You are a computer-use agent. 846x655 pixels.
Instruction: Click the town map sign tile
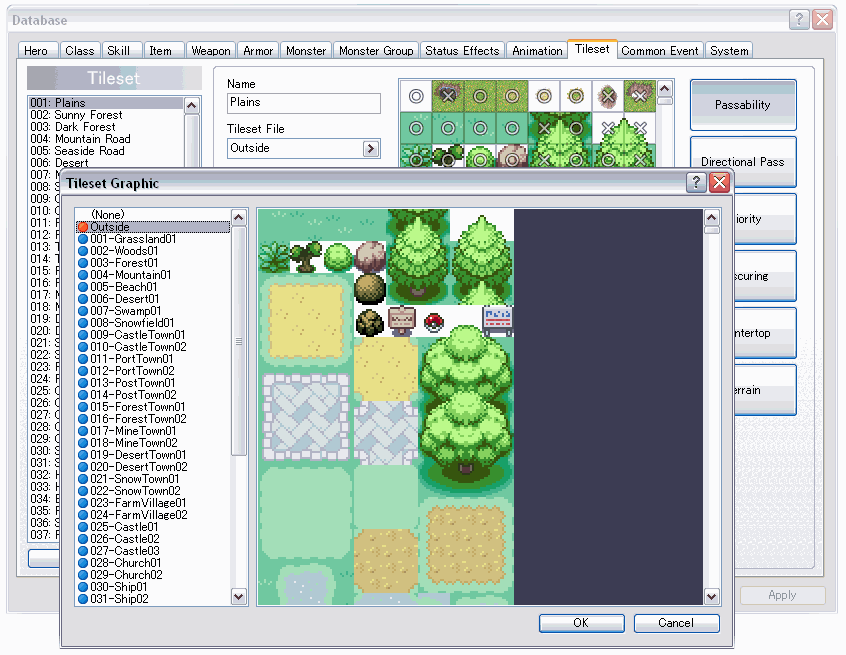click(x=497, y=321)
